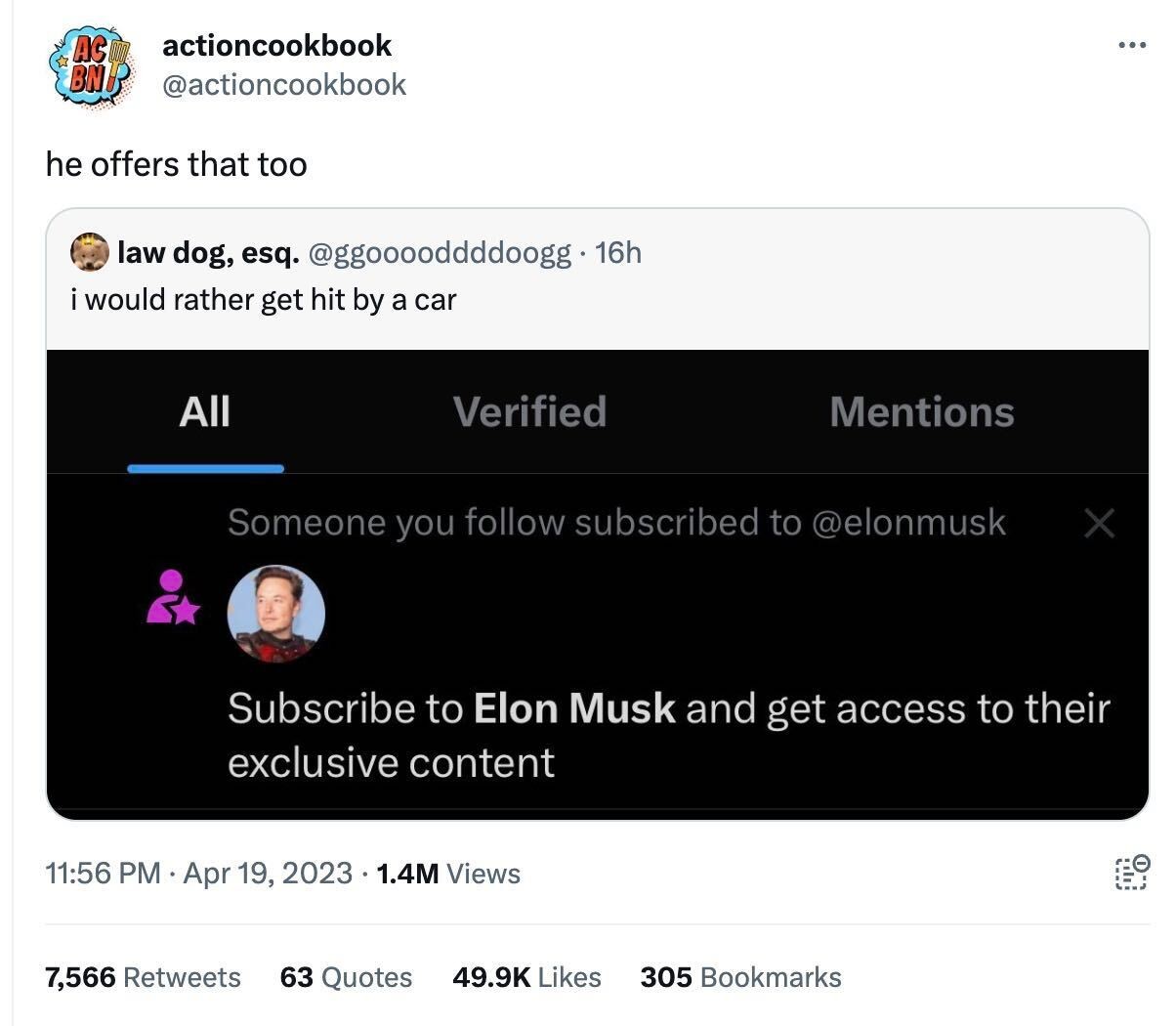This screenshot has height=1026, width=1176.
Task: Open the Mentions tab
Action: pyautogui.click(x=921, y=411)
